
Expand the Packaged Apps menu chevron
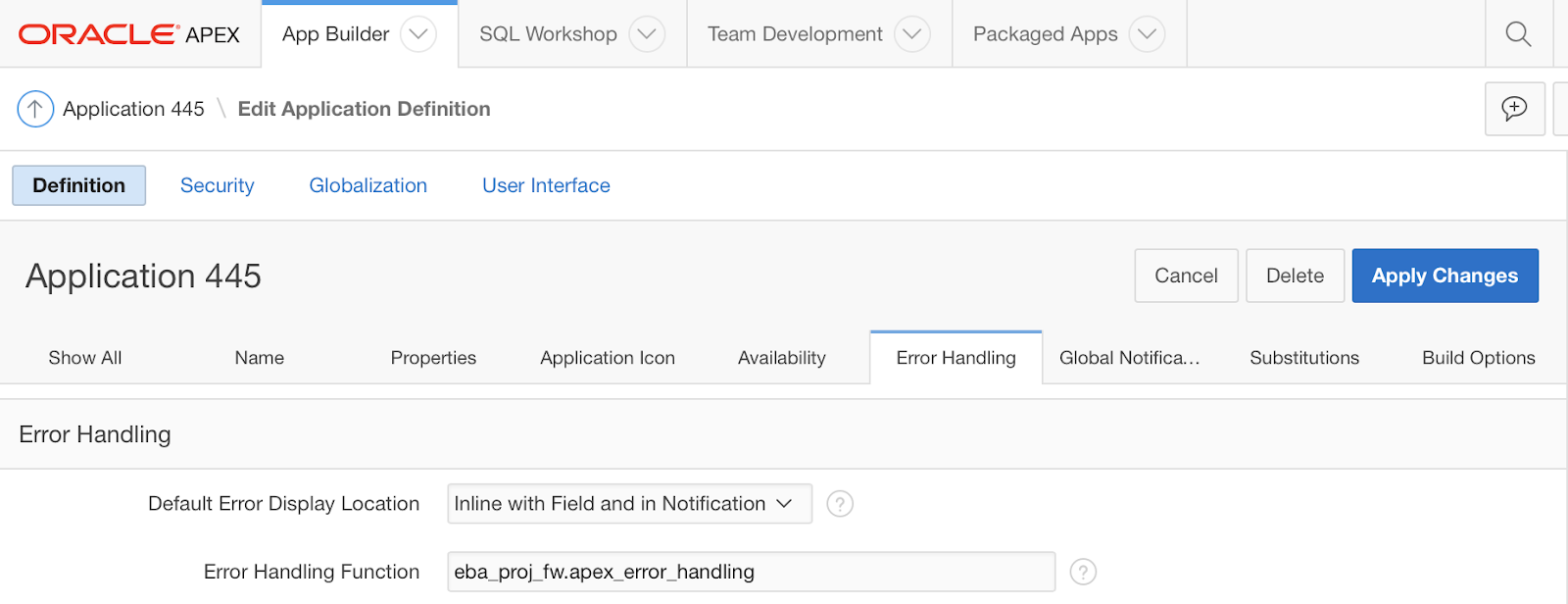[1147, 34]
